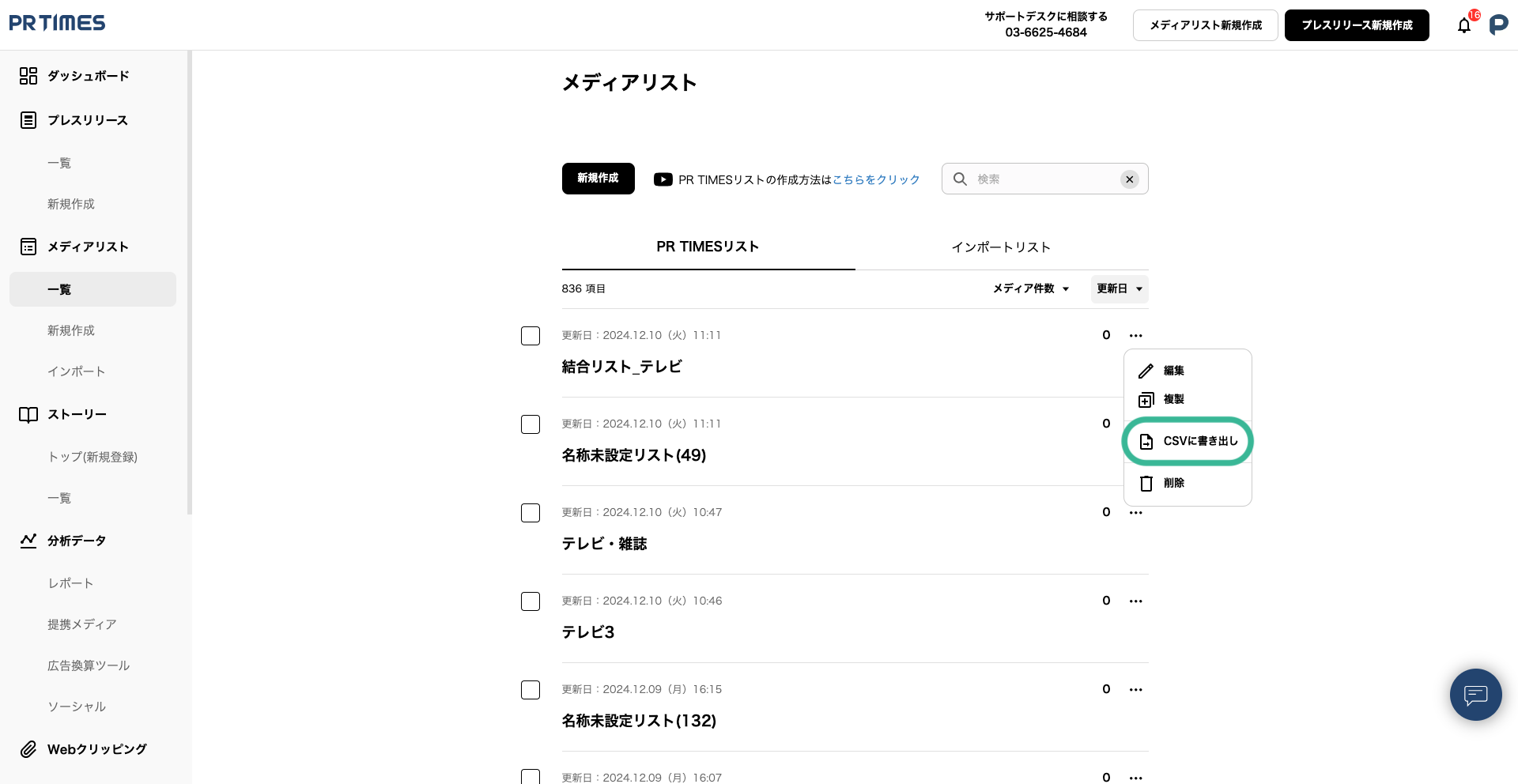Select the 結合リスト_テレビ checkbox

pyautogui.click(x=531, y=336)
